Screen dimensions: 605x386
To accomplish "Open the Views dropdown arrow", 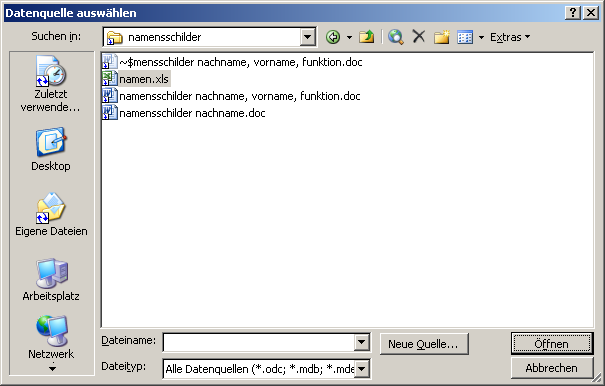I will coord(481,37).
